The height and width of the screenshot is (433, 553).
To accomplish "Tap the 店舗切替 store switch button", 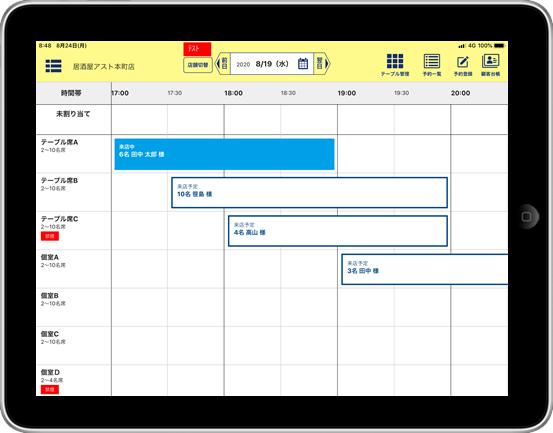I will (x=198, y=65).
